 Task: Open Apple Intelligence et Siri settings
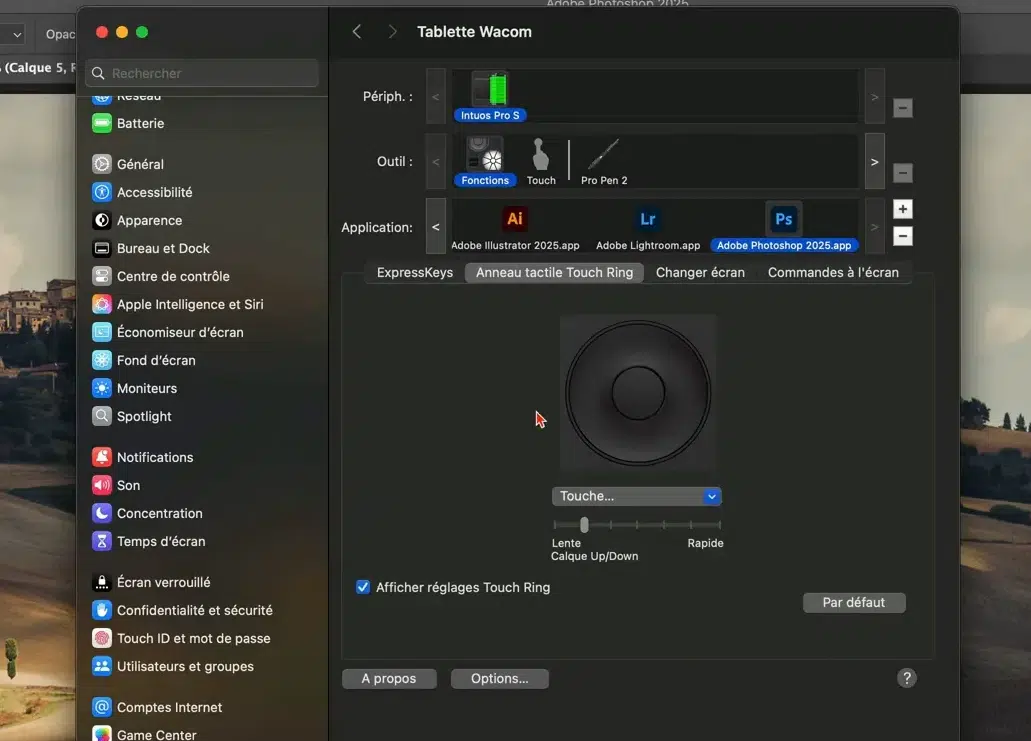[178, 304]
